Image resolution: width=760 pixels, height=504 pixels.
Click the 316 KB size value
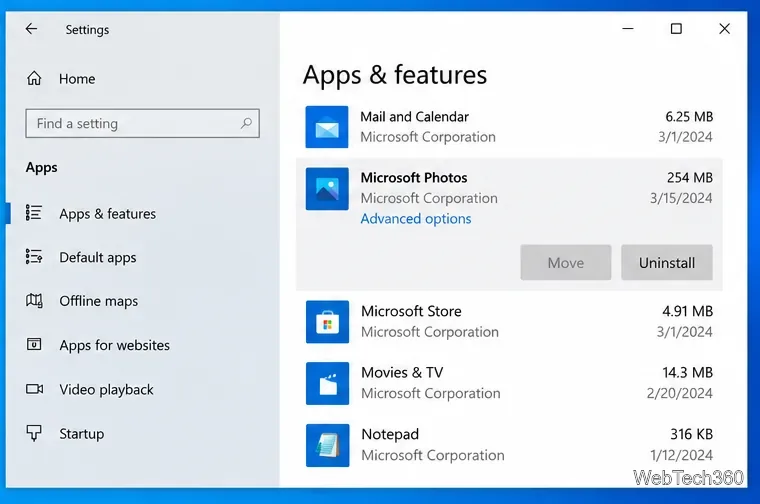(x=692, y=434)
